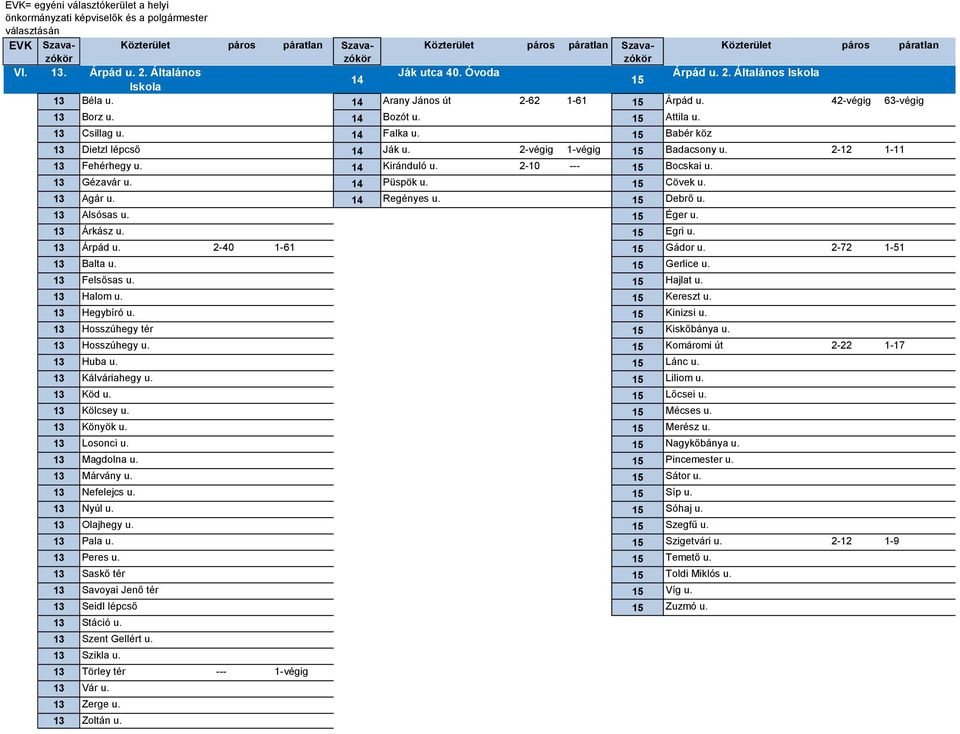Click the '63-végig' odd range value
Screen dimensions: 960x734
click(904, 101)
